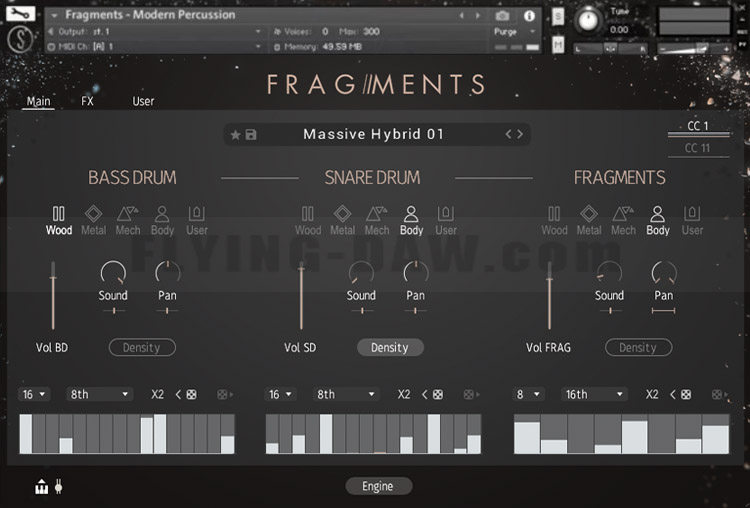
Task: Load next Kontakt instrument arrow
Action: coord(477,16)
